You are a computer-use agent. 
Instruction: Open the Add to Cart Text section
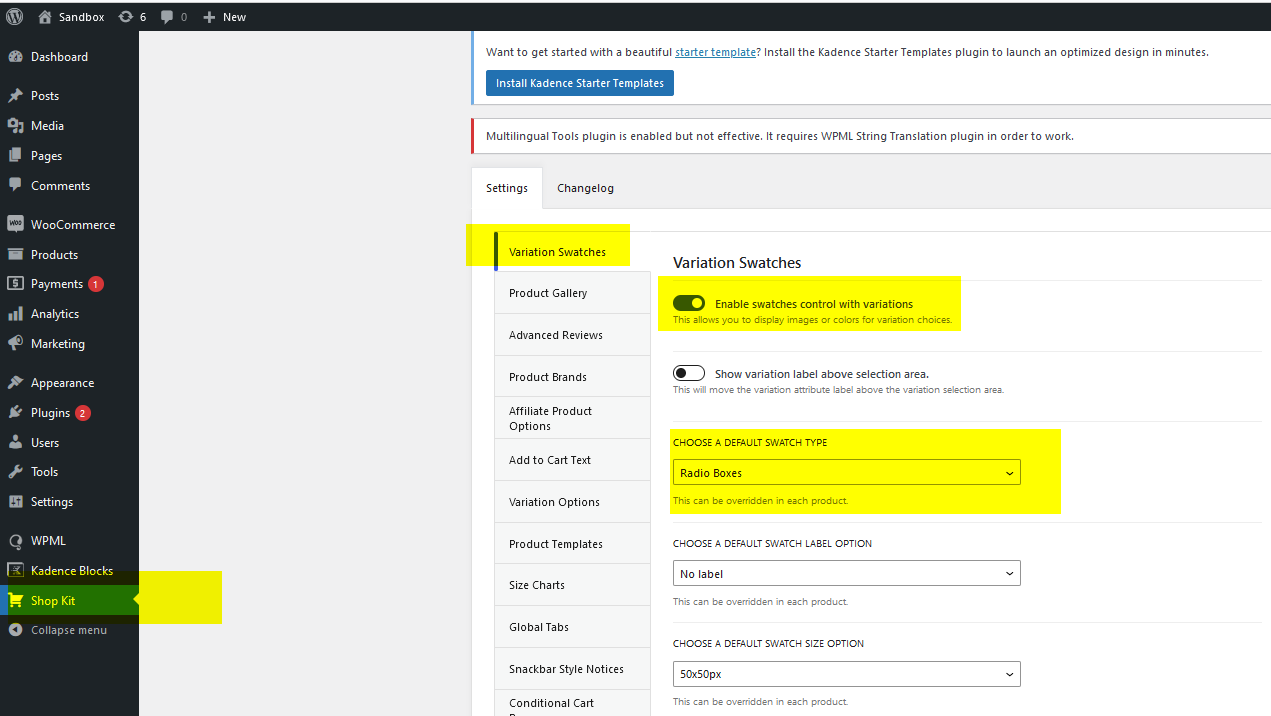pos(572,460)
